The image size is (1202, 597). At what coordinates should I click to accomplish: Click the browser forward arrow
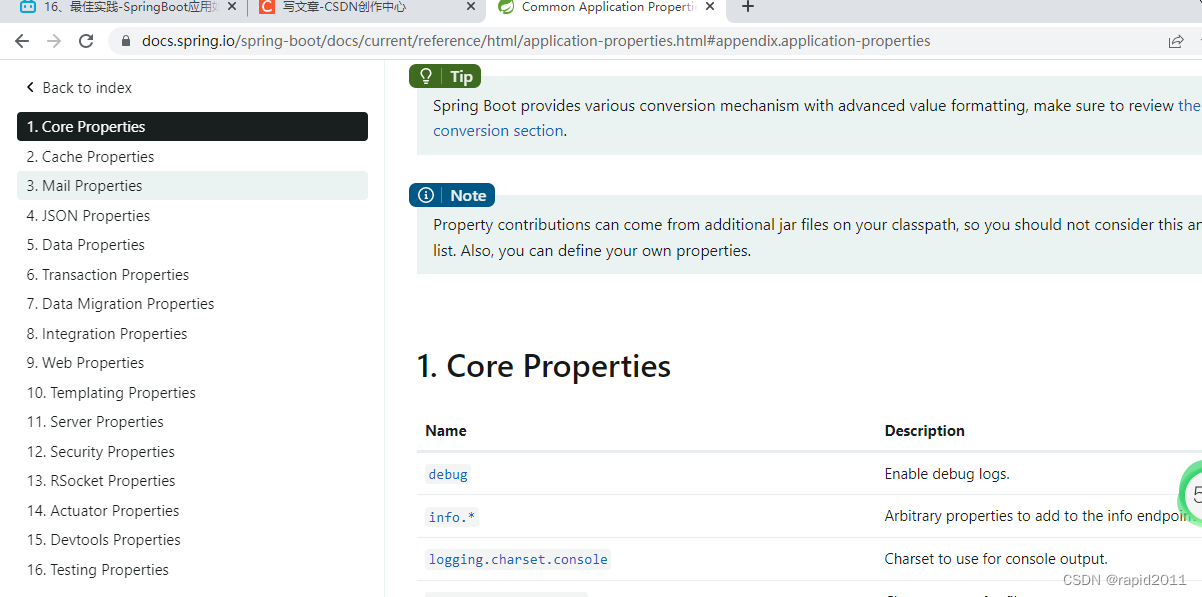(x=54, y=41)
